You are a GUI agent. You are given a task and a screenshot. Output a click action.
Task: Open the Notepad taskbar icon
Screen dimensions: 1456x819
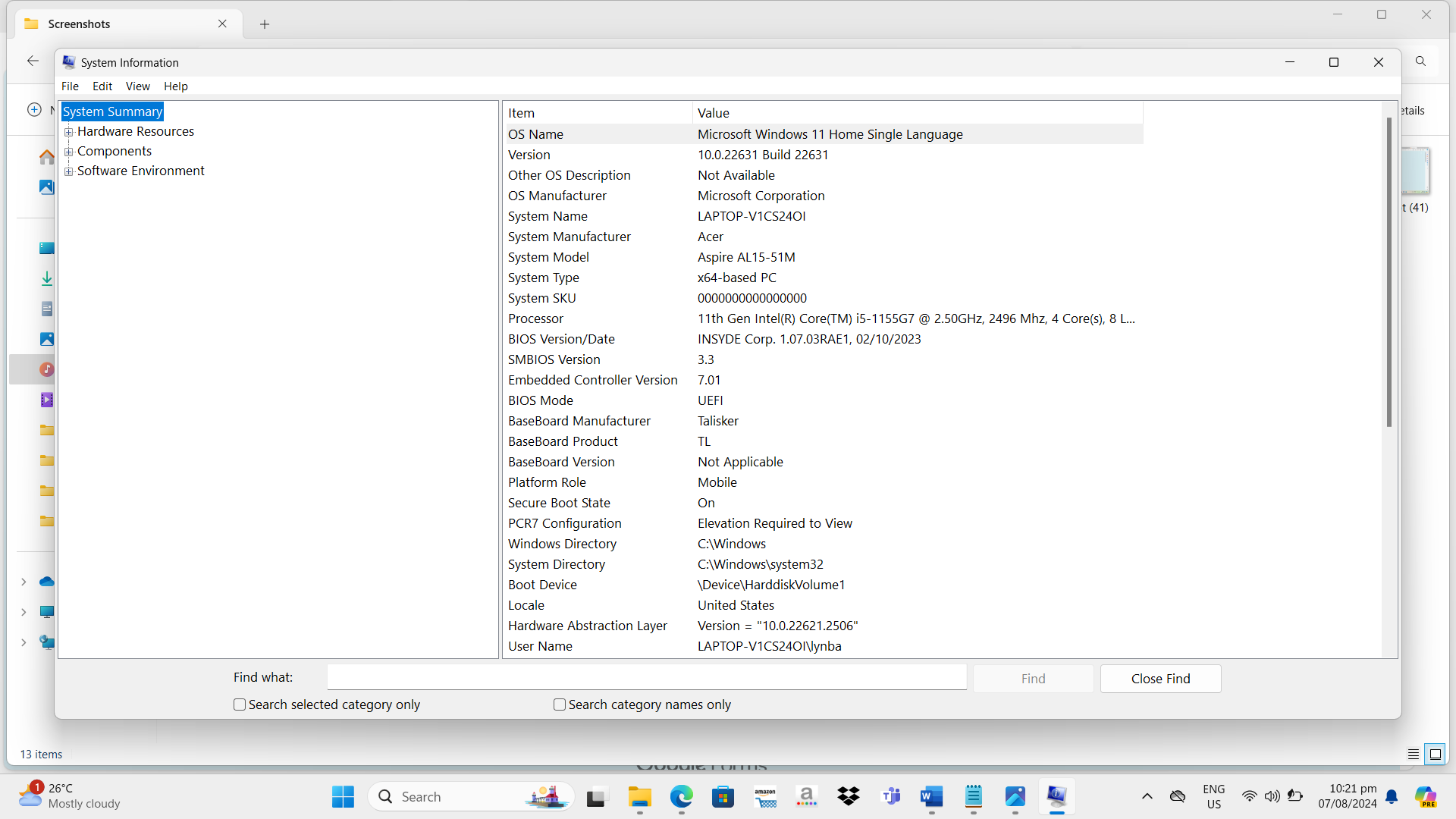click(x=973, y=796)
